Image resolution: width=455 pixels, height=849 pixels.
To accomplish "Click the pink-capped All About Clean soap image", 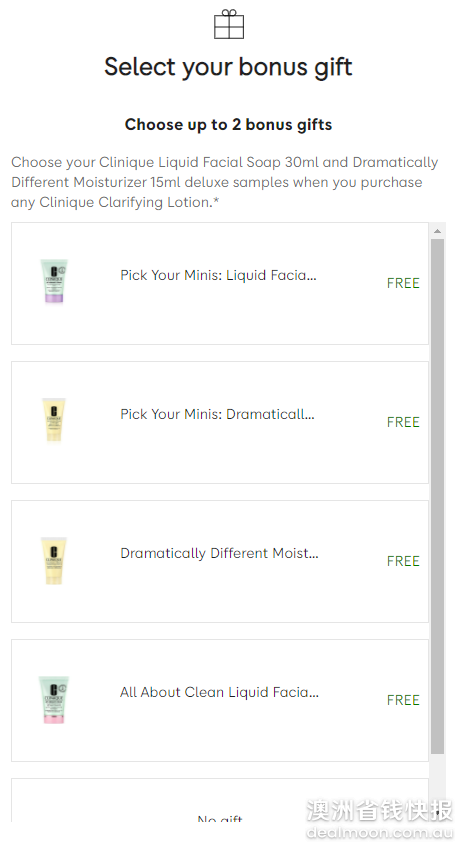I will 54,699.
